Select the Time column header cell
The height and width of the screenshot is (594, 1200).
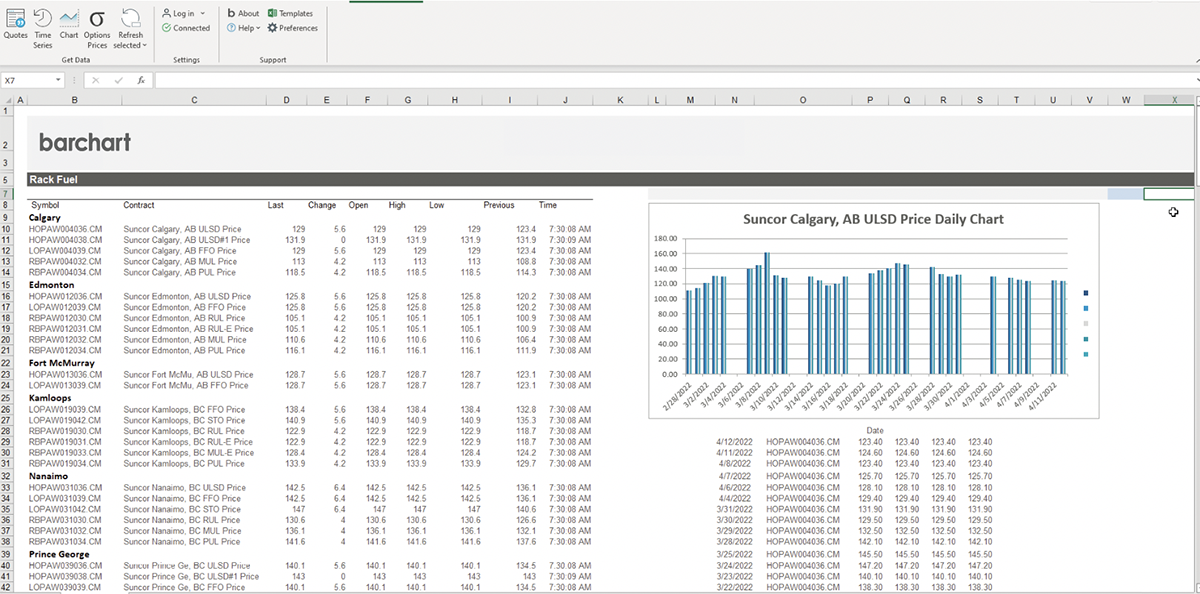coord(548,205)
